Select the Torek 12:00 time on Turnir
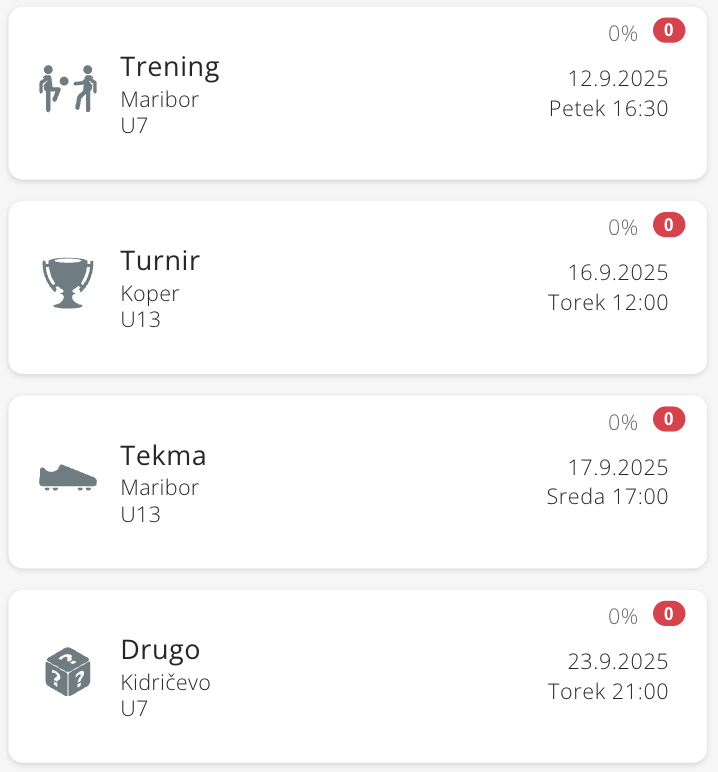Viewport: 718px width, 772px height. (x=608, y=302)
